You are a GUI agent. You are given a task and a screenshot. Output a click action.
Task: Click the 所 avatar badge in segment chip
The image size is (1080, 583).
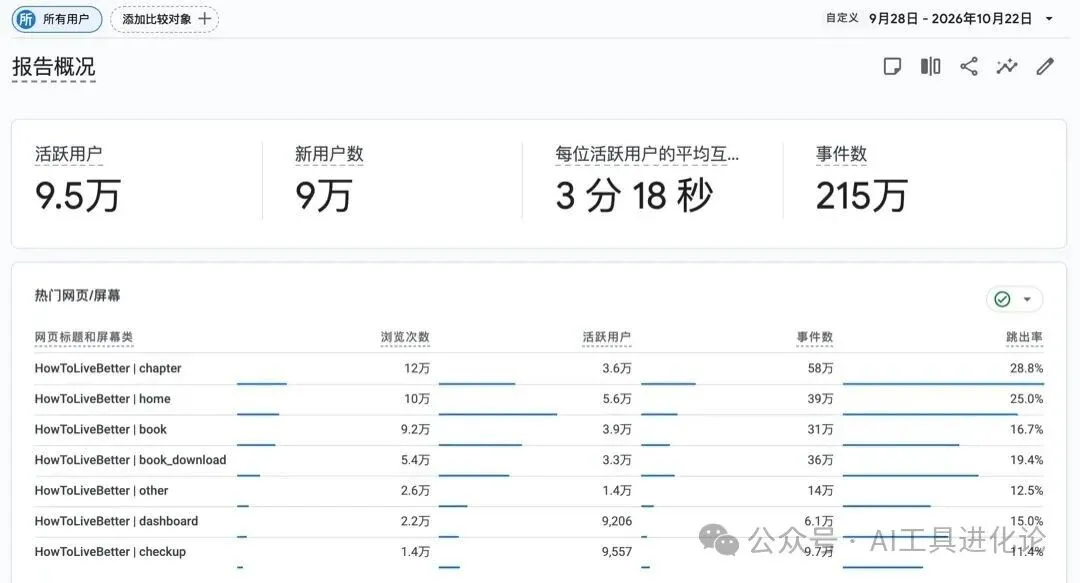pyautogui.click(x=26, y=19)
